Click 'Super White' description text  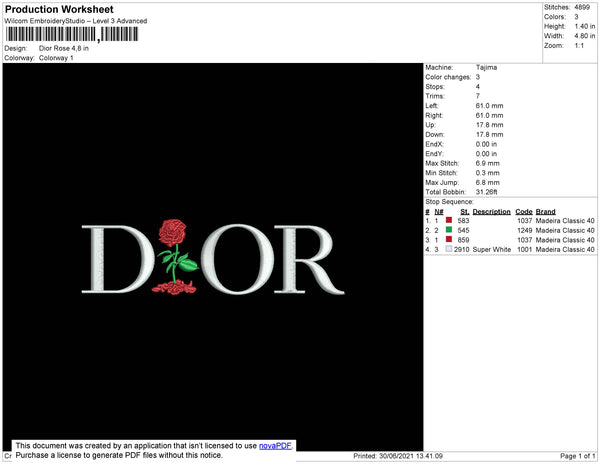(492, 249)
